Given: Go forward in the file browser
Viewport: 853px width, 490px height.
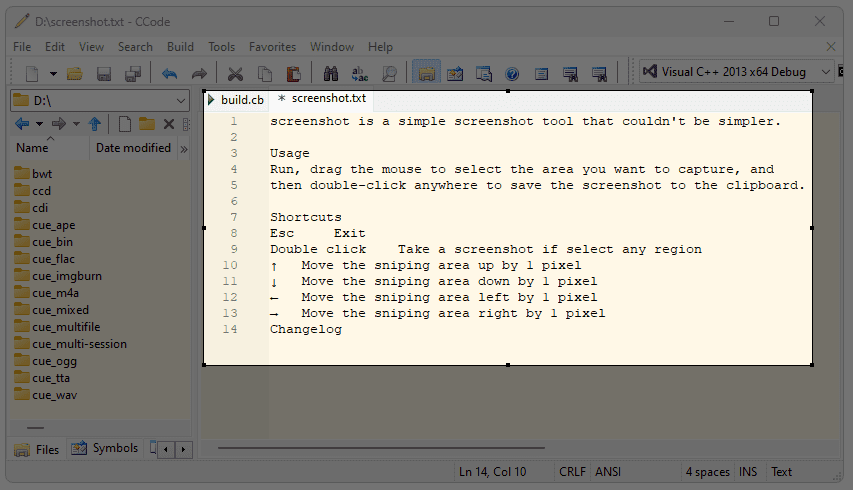Looking at the screenshot, I should (x=59, y=124).
